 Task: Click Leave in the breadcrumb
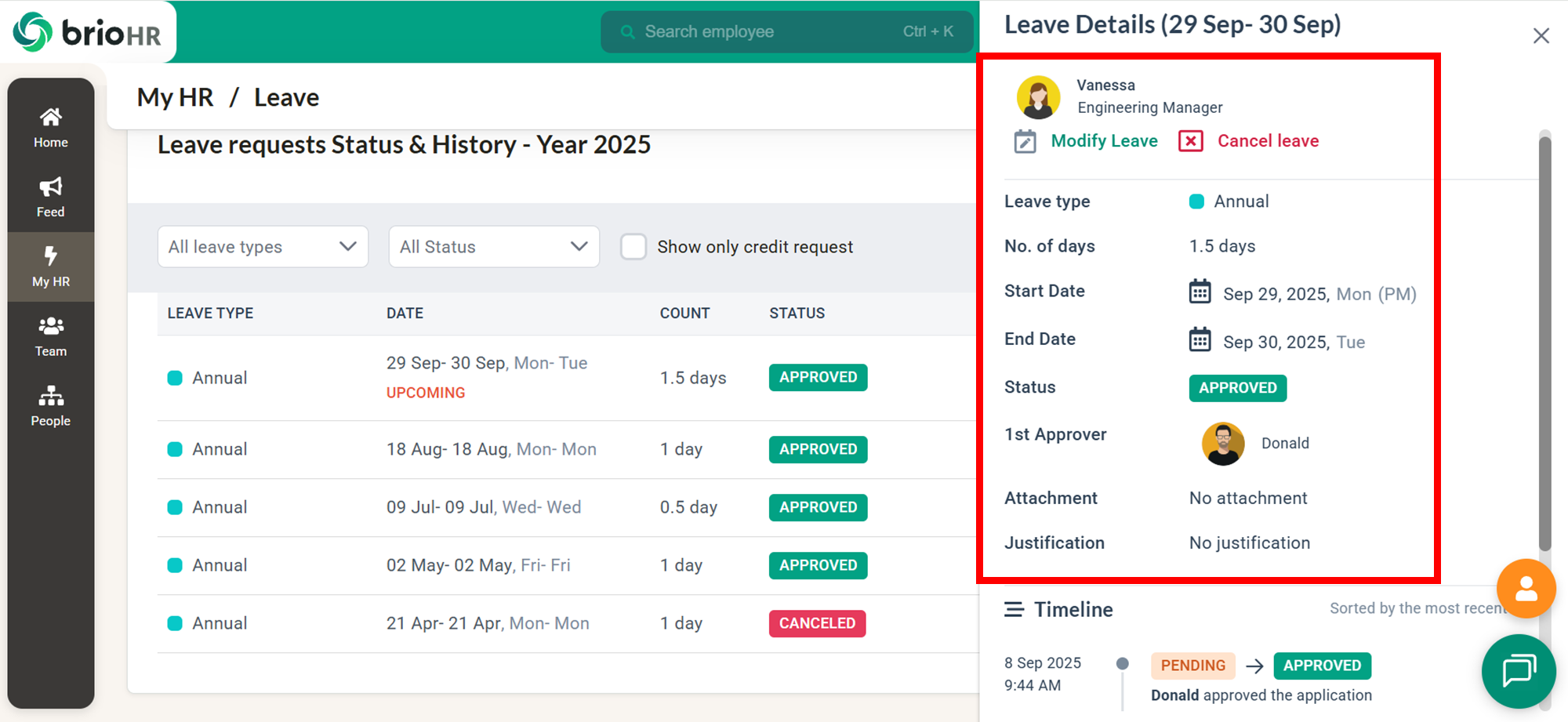pos(286,97)
